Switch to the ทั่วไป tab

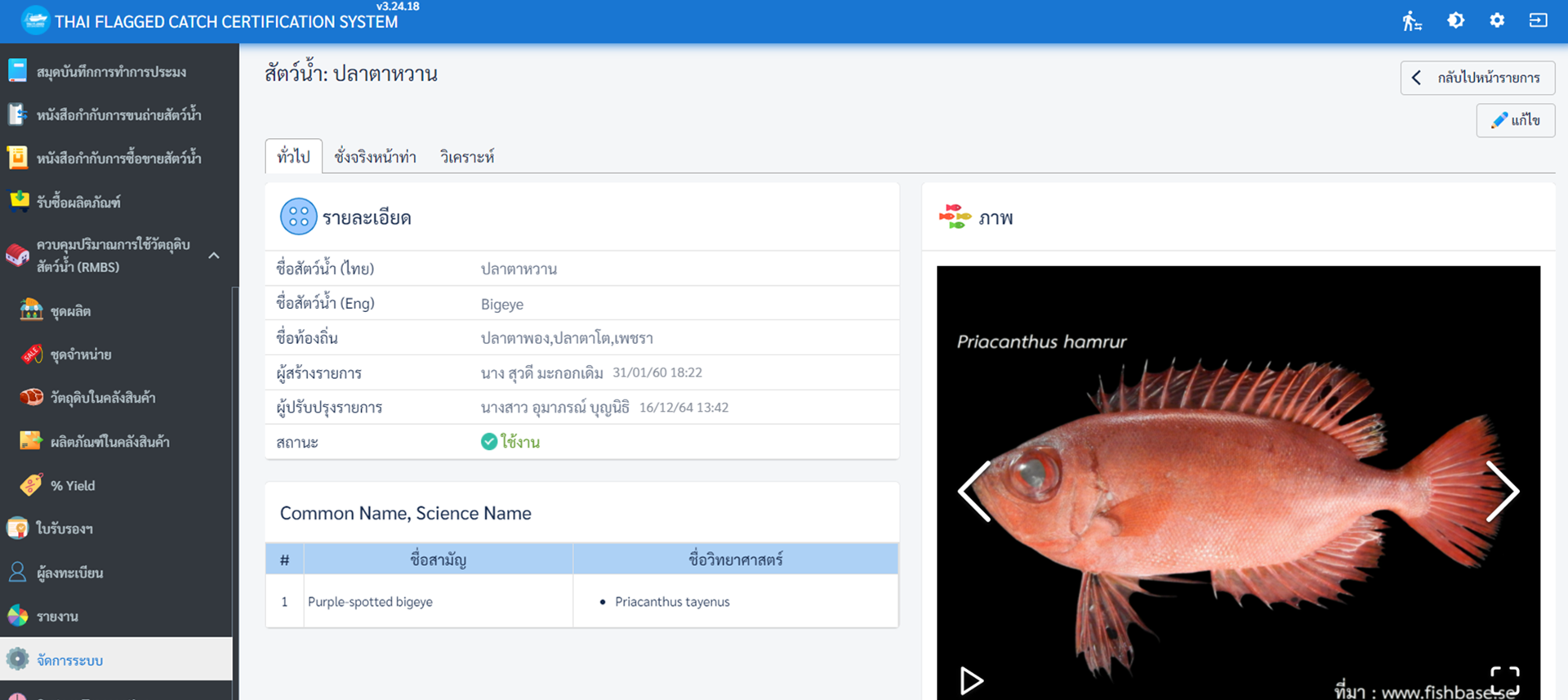pyautogui.click(x=293, y=156)
